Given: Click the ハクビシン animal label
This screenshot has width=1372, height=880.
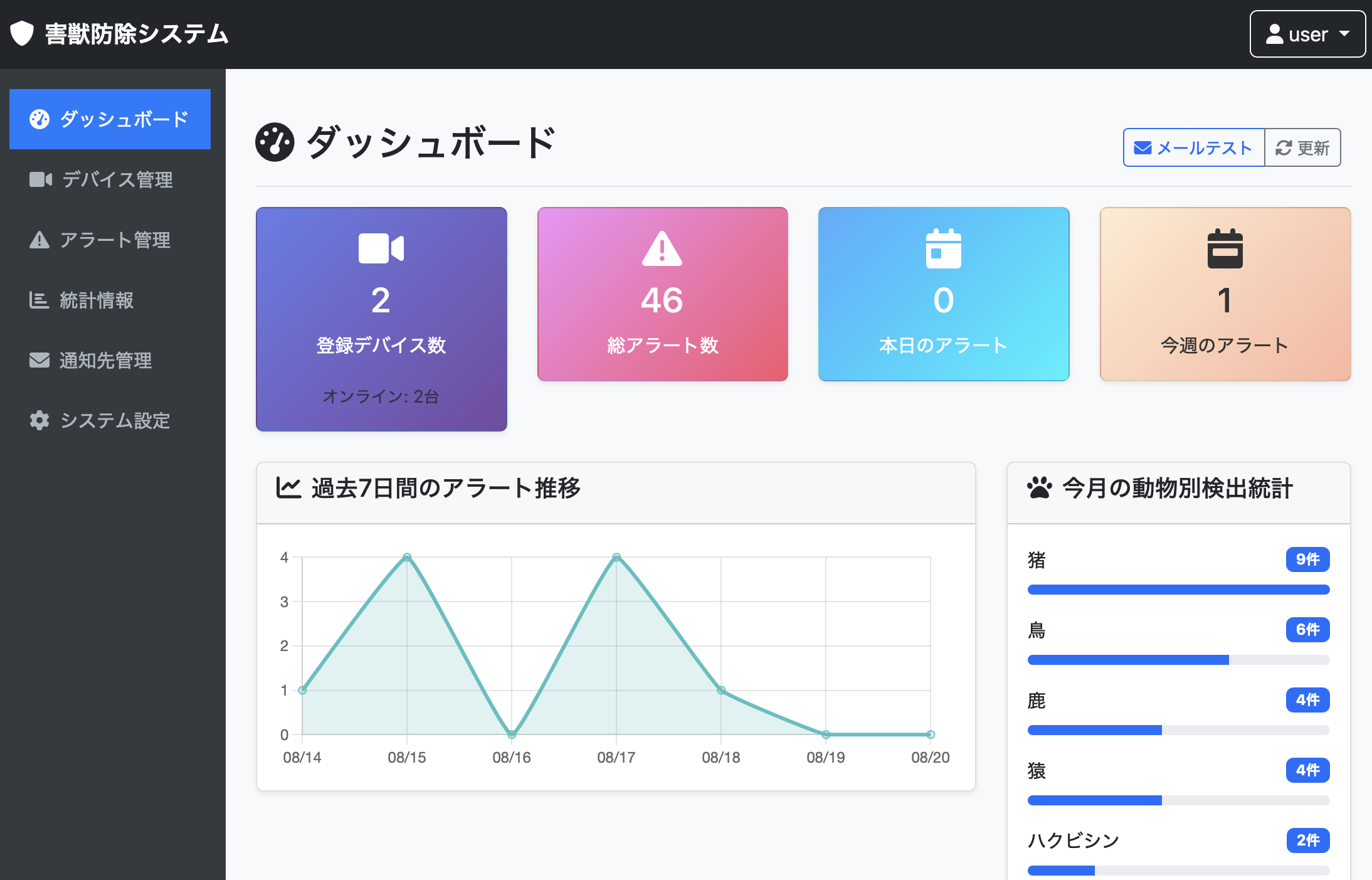Looking at the screenshot, I should click(1074, 840).
